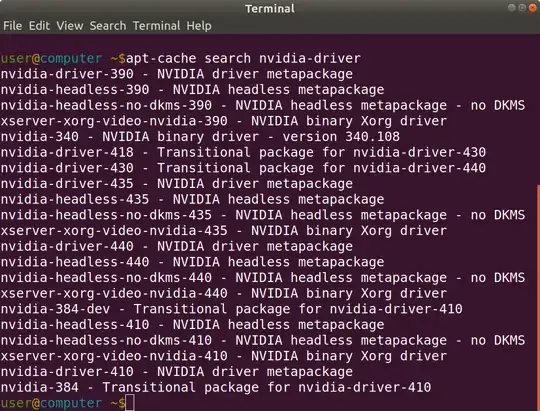540x411 pixels.
Task: Select the 'nvidia-driver-430 - Transitional package' line
Action: tap(243, 168)
